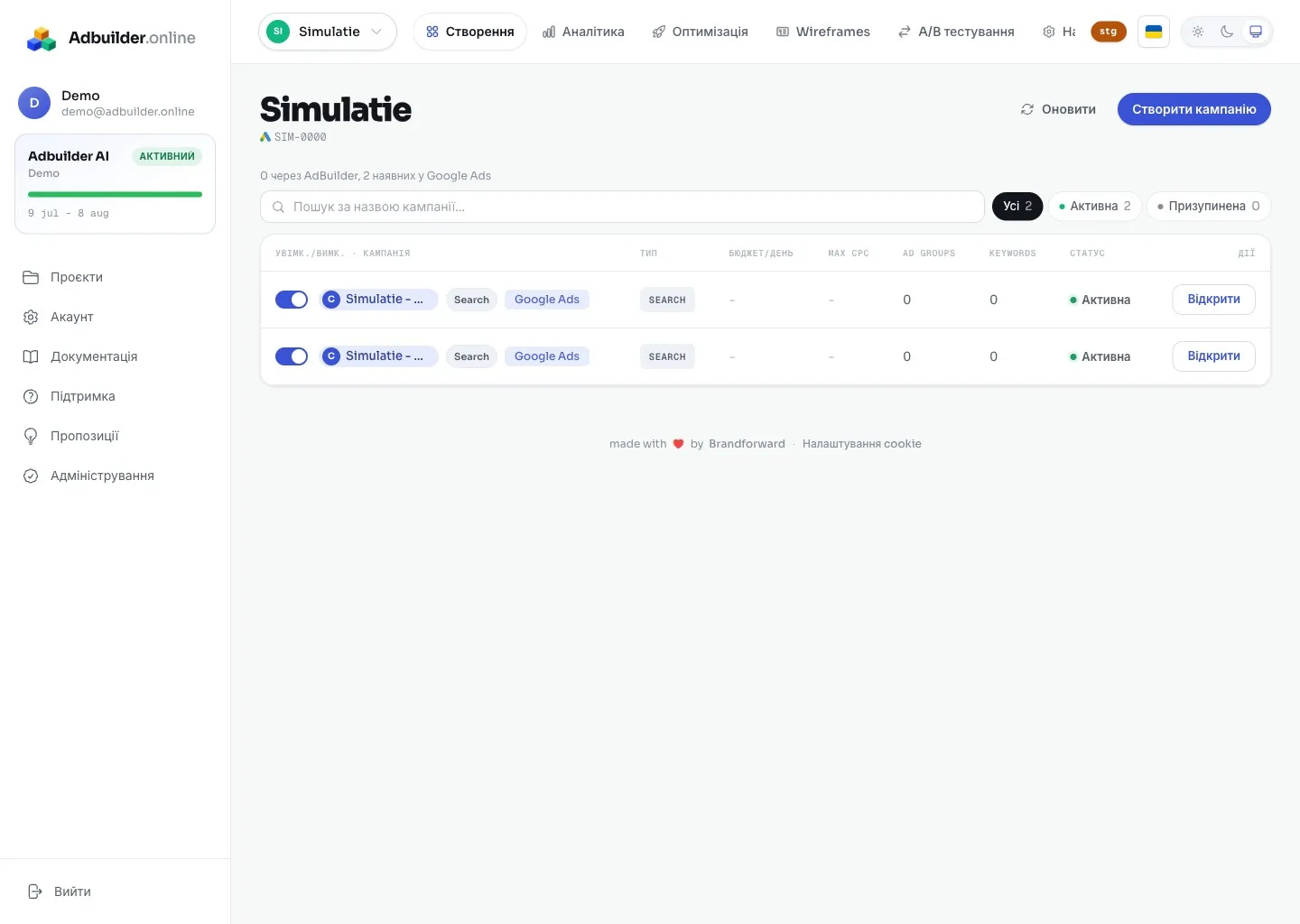
Task: Focus the campaign name search field
Action: coord(622,207)
